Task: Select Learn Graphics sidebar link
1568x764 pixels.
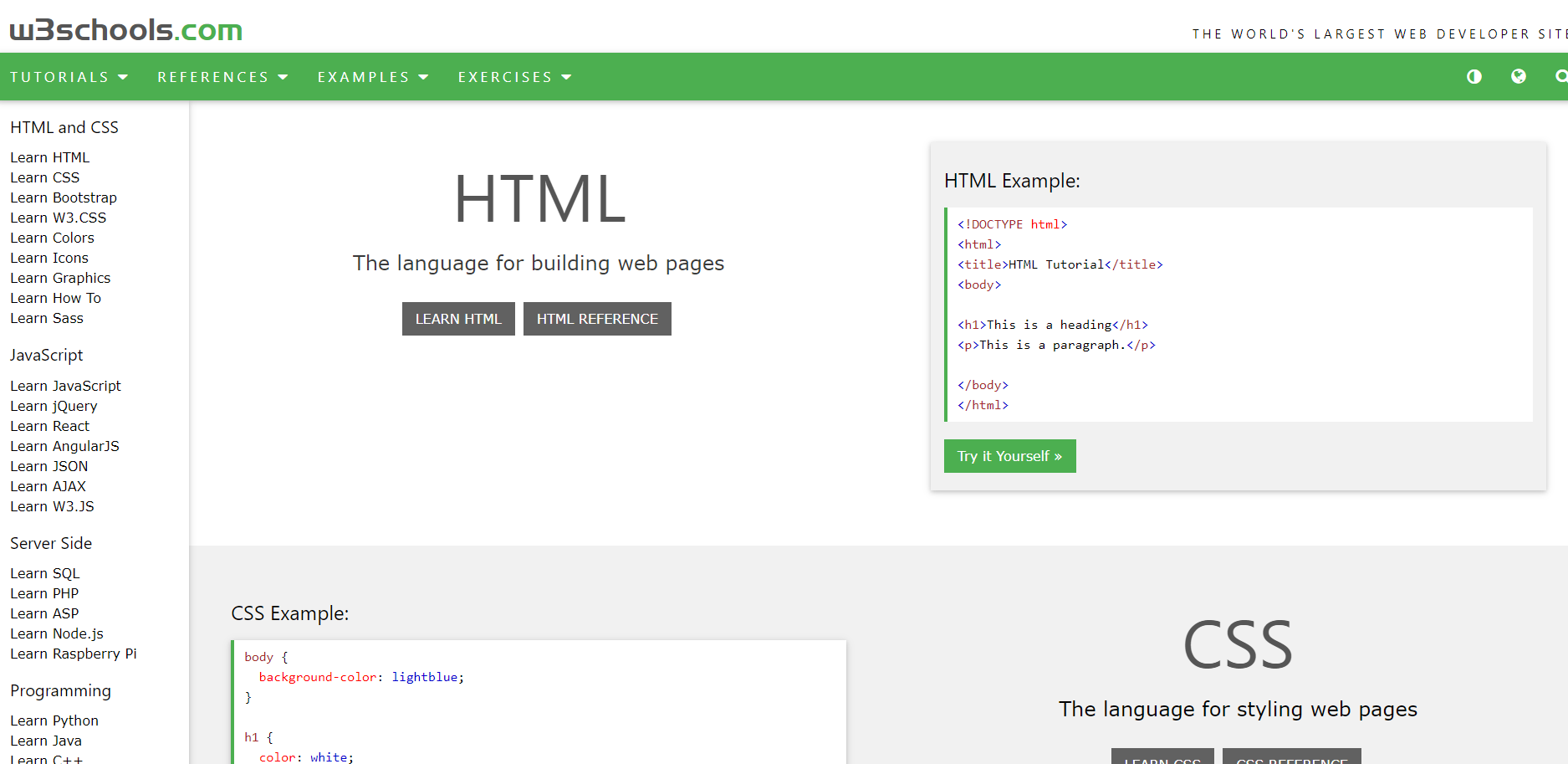Action: tap(60, 278)
